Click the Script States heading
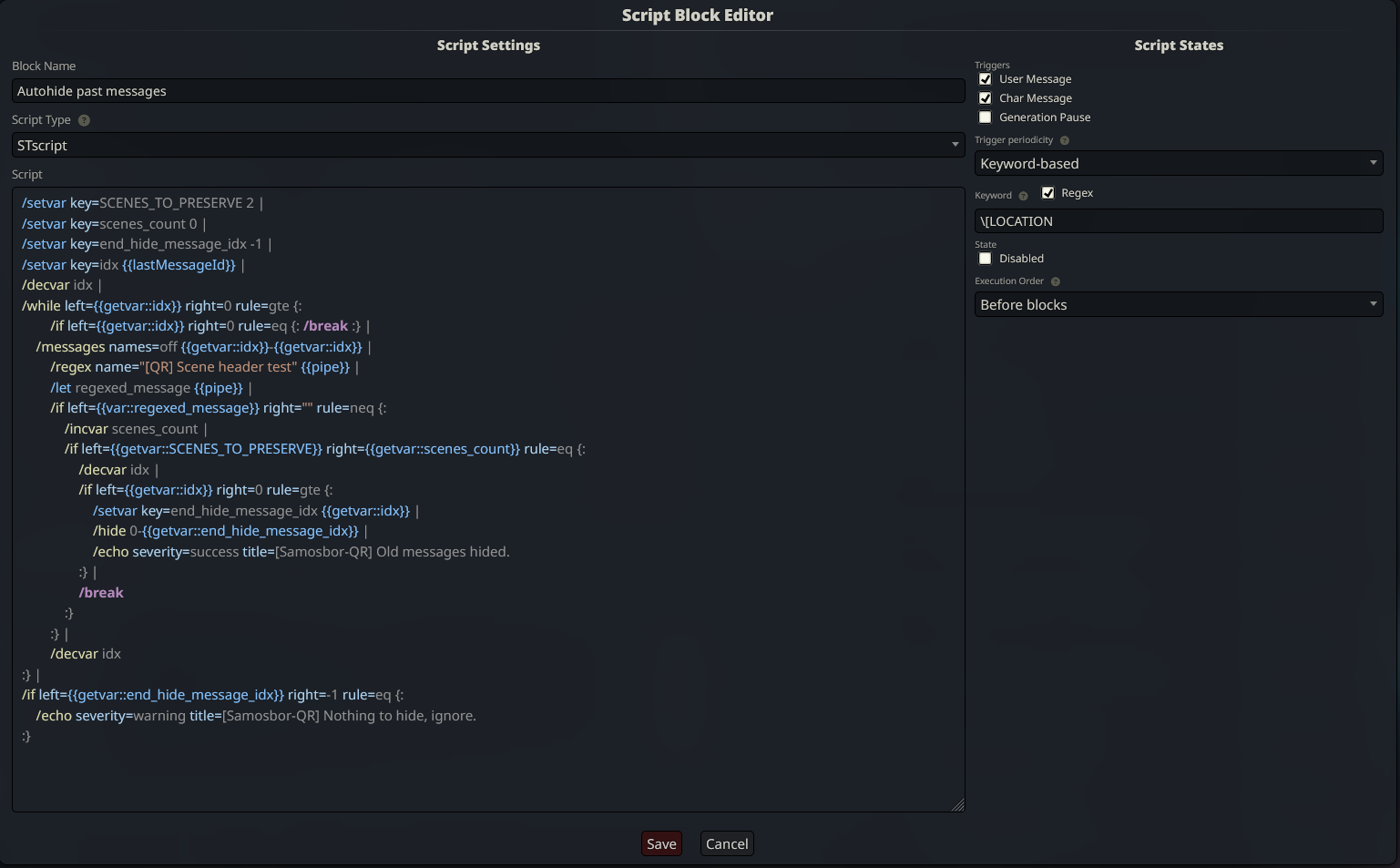The image size is (1400, 868). (x=1178, y=46)
